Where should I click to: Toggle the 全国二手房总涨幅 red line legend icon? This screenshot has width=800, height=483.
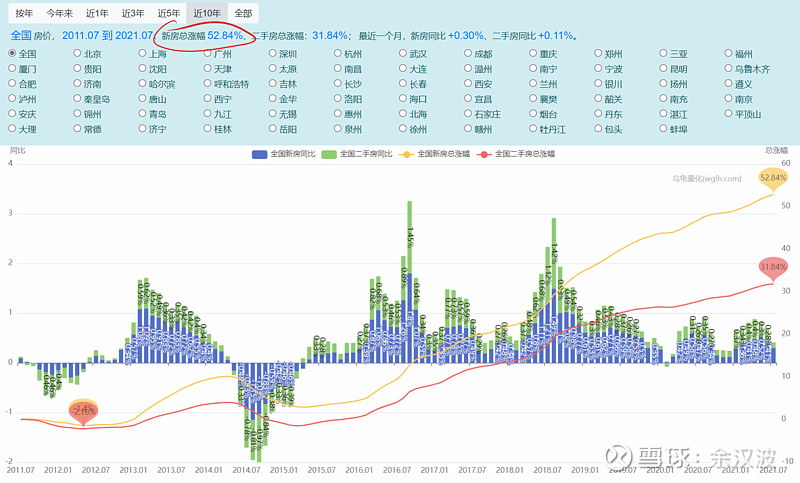[x=485, y=154]
